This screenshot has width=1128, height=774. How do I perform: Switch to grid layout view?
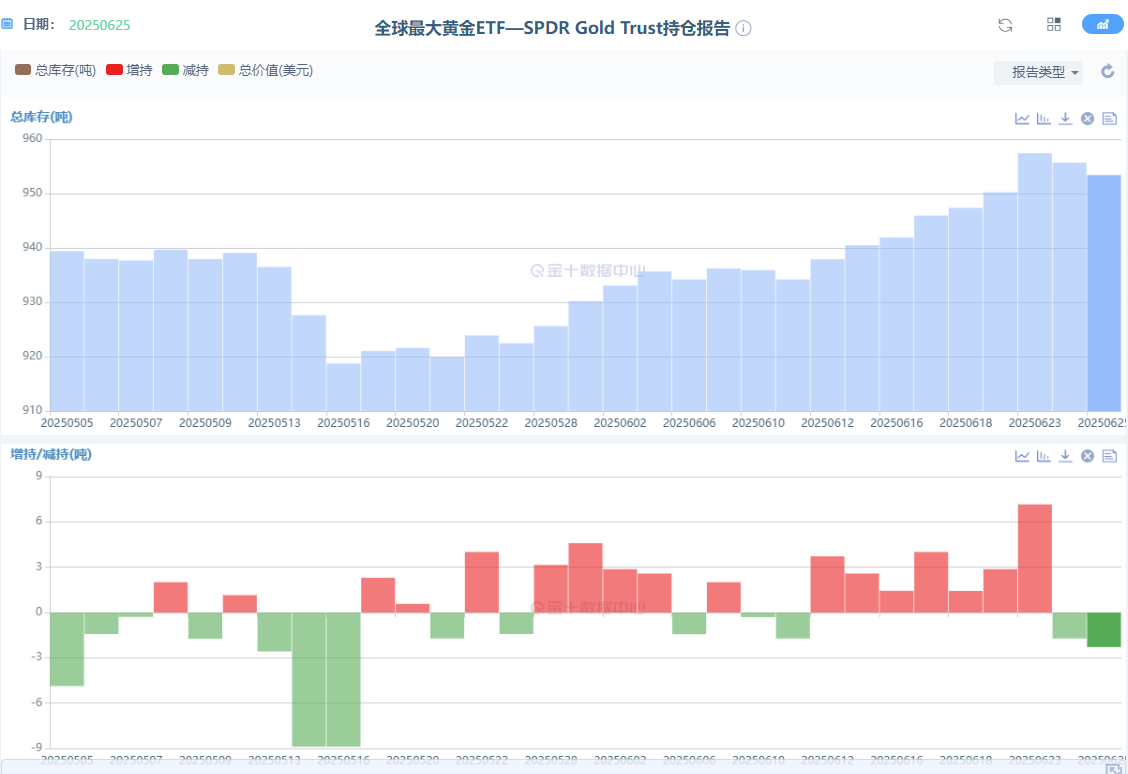coord(1054,25)
